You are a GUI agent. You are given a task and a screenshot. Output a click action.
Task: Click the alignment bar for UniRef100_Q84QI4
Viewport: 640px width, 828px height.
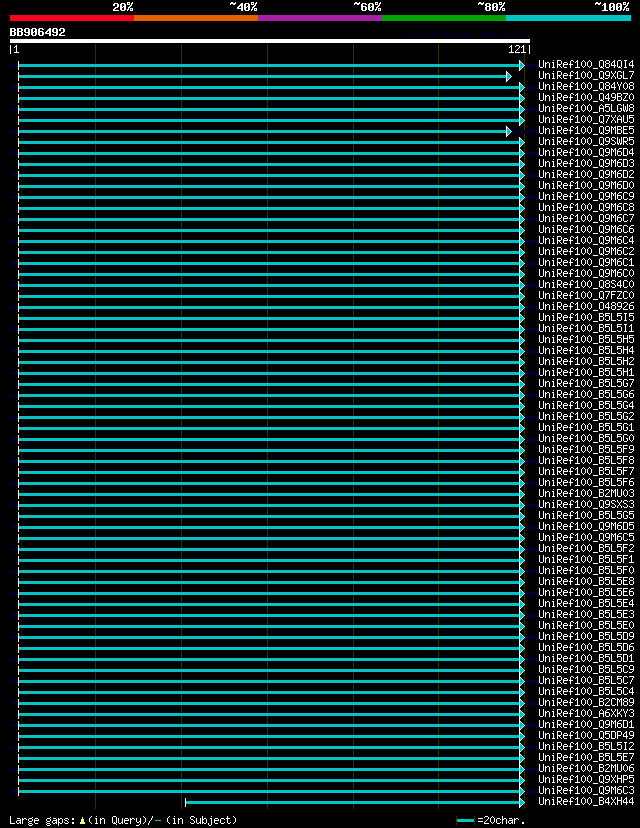coord(271,65)
